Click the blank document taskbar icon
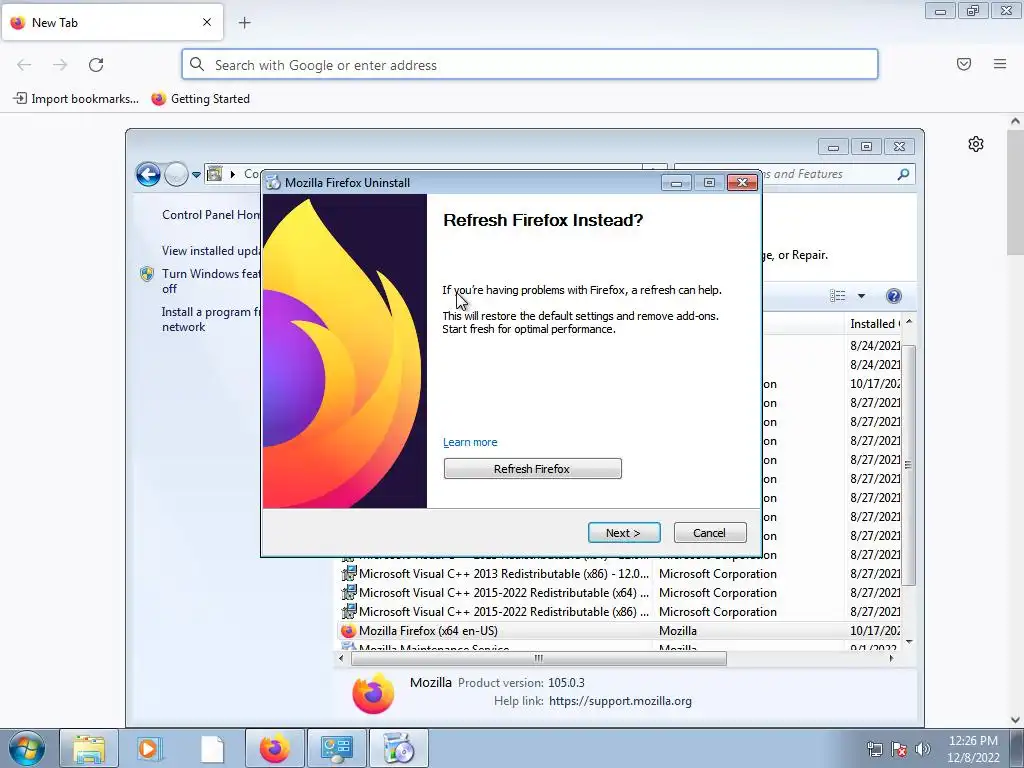The width and height of the screenshot is (1024, 768). coord(212,748)
